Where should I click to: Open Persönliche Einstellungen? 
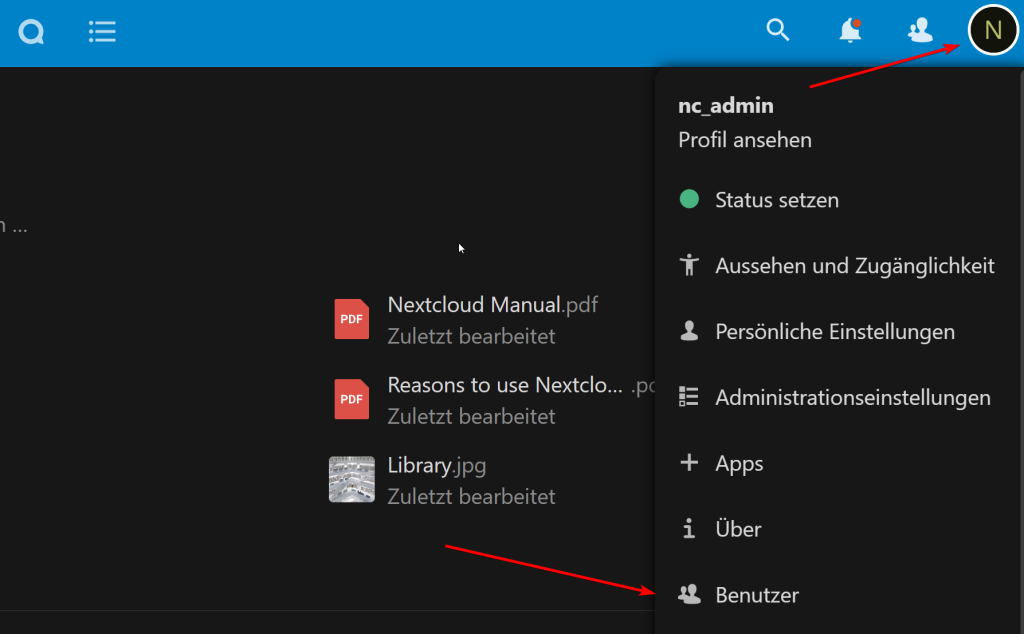(x=835, y=332)
